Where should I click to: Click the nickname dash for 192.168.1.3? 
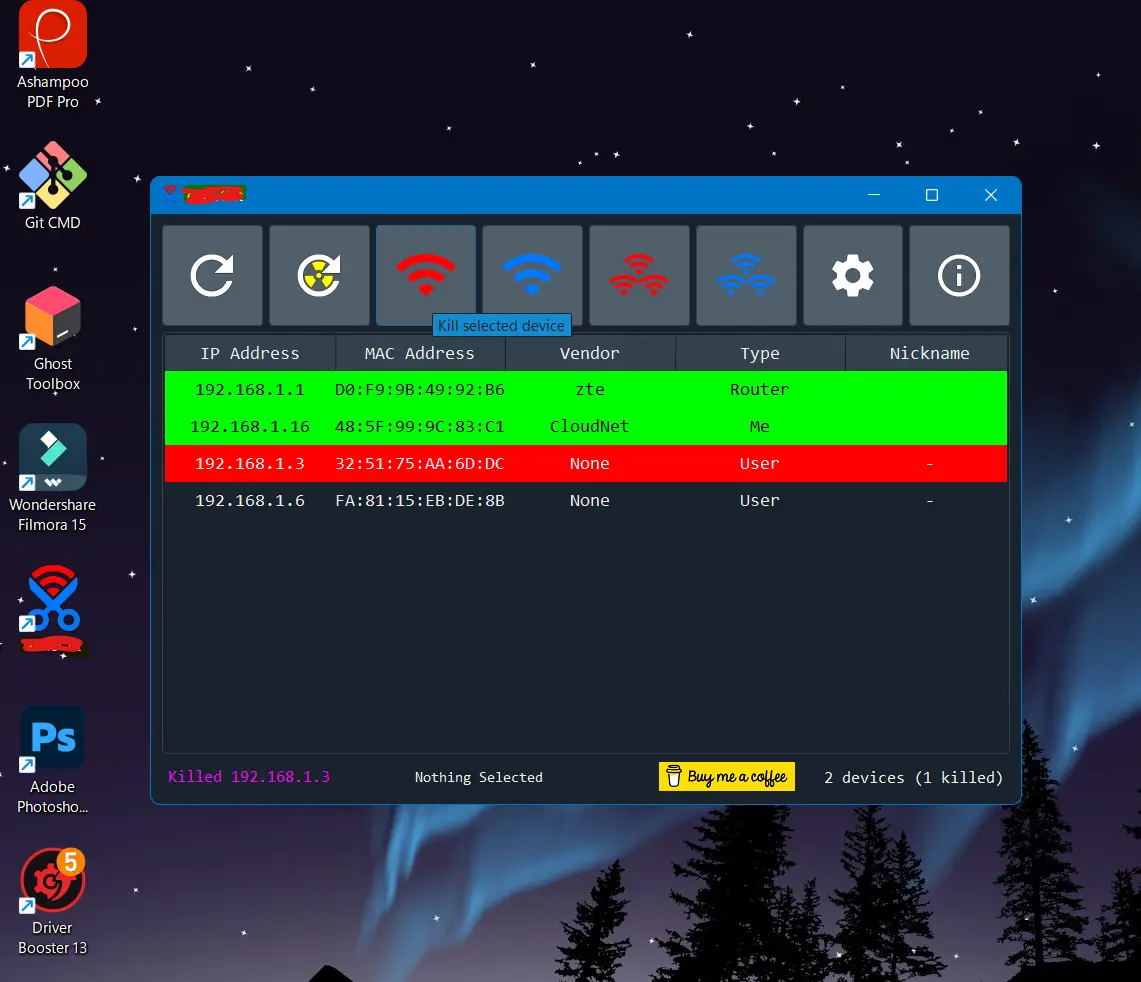[x=929, y=464]
